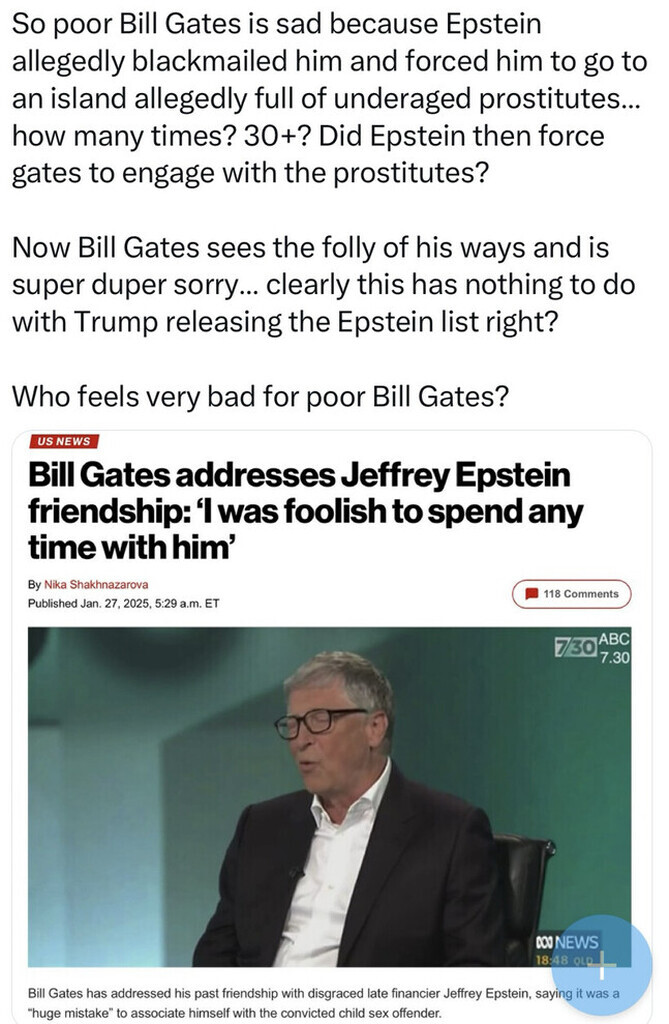
Task: Click the post's opening paragraph about Epstein
Action: pos(329,98)
